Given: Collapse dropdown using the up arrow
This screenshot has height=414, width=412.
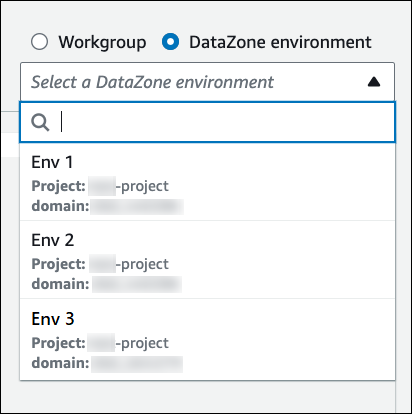Looking at the screenshot, I should 374,82.
